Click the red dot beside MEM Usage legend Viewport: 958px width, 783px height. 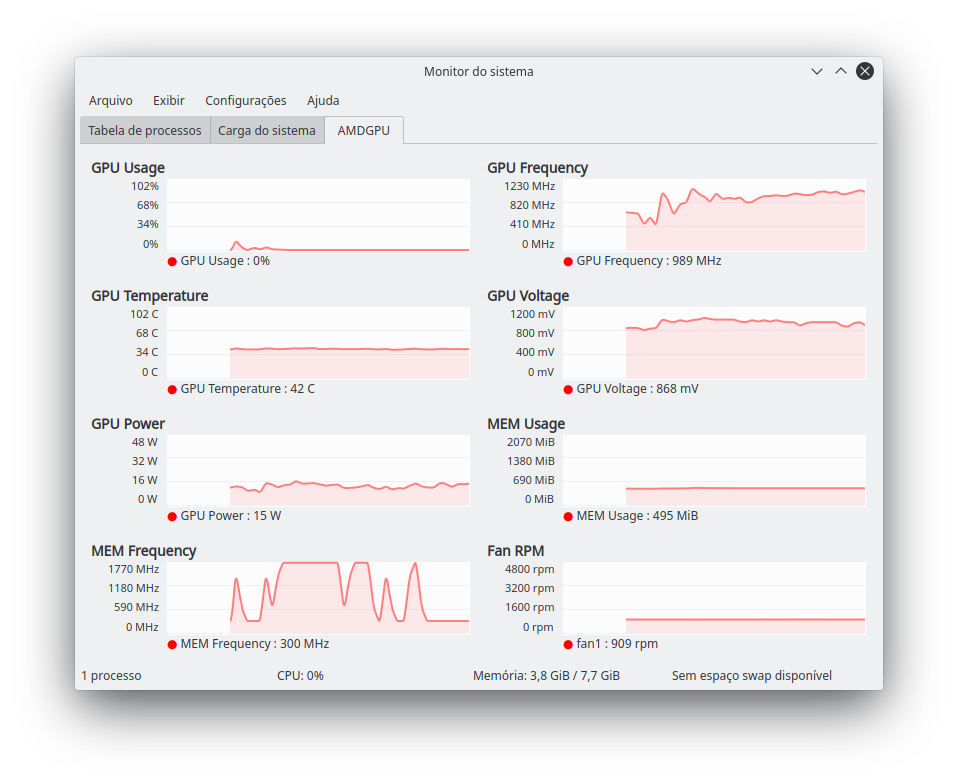click(568, 517)
